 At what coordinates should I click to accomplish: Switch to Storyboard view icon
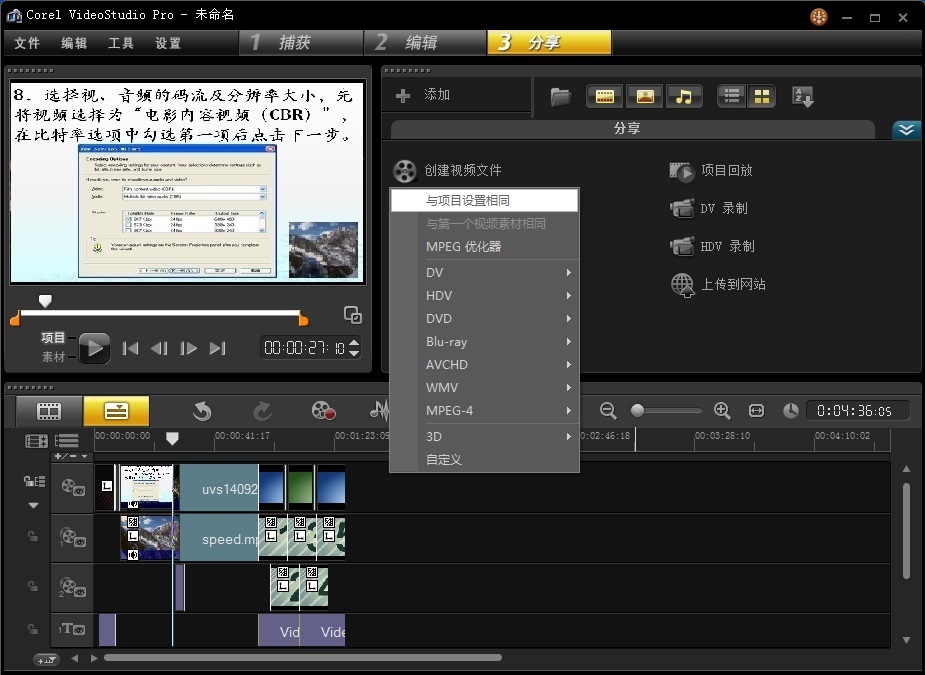coord(49,410)
